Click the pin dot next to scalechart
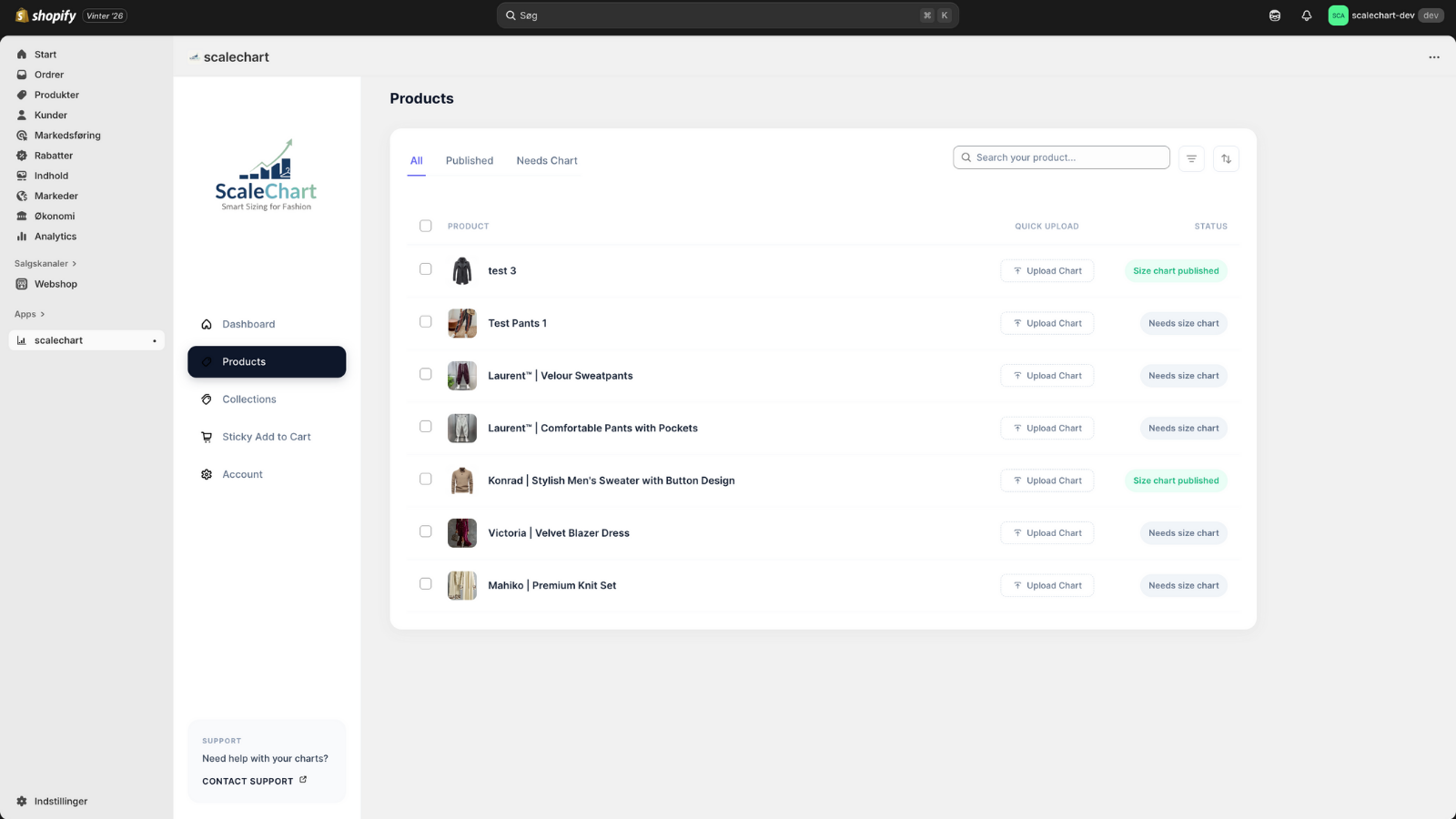The image size is (1456, 819). (155, 341)
